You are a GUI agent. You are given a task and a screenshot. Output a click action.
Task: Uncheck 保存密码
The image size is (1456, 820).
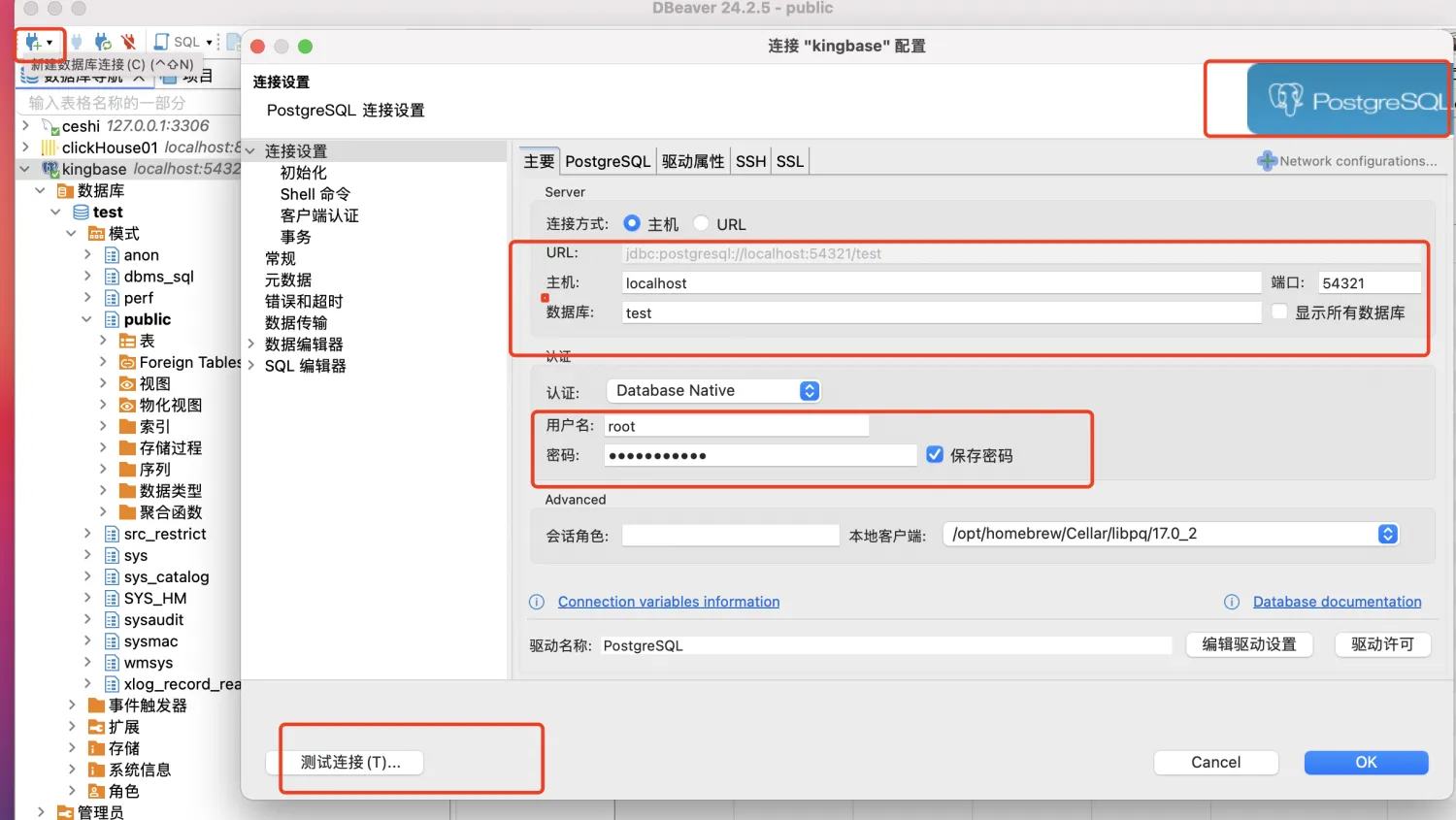pyautogui.click(x=935, y=454)
